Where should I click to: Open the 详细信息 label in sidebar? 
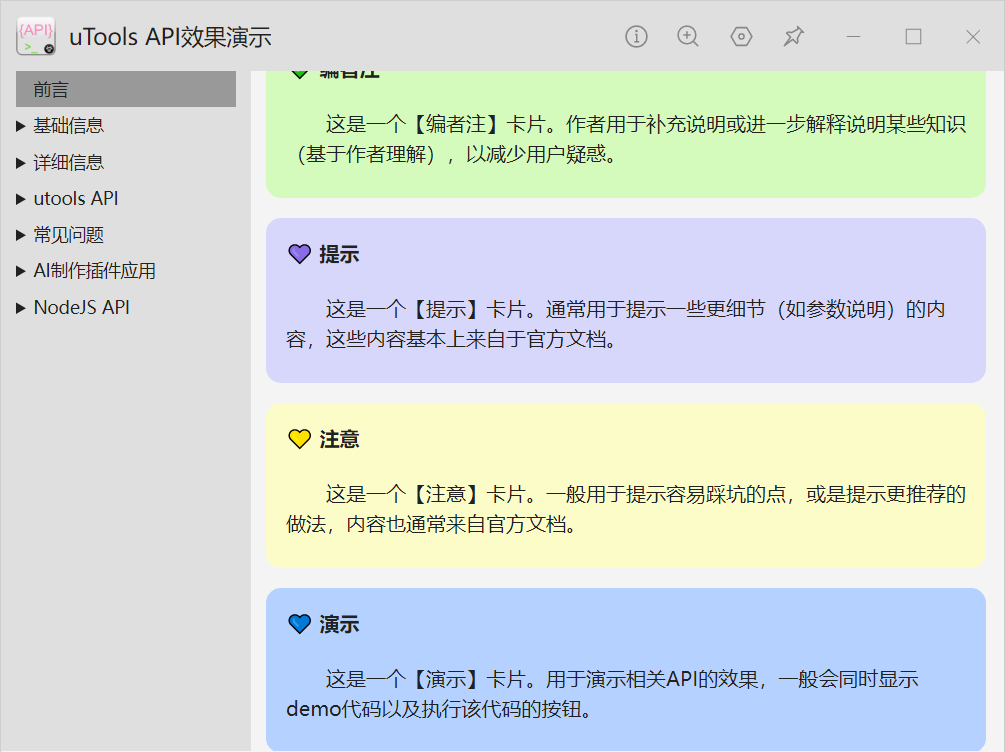click(69, 162)
